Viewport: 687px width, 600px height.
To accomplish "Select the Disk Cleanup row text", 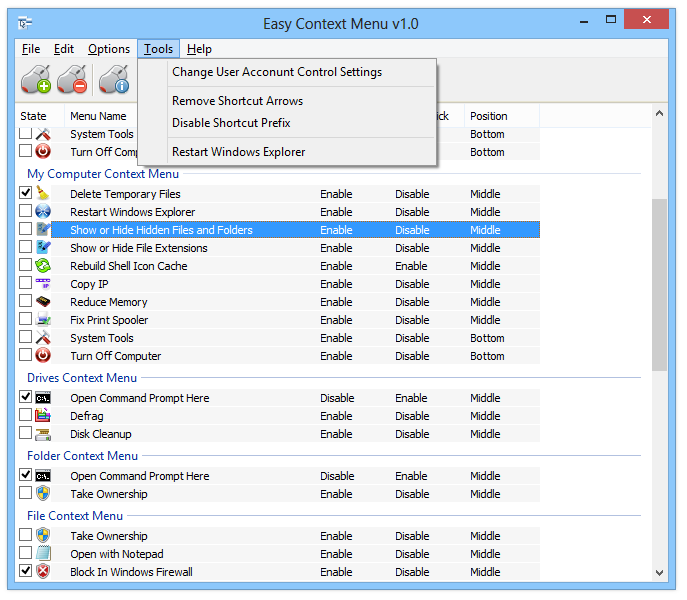I will [101, 434].
